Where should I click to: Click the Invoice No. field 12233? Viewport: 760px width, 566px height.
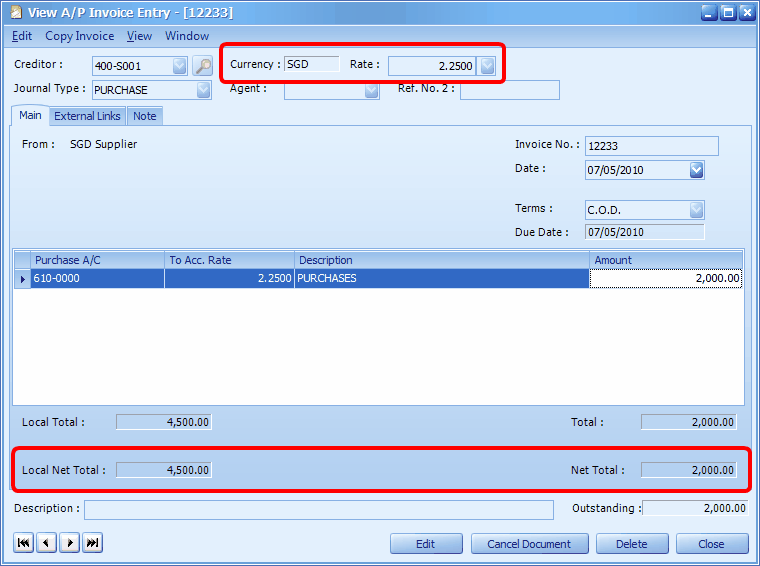point(651,146)
